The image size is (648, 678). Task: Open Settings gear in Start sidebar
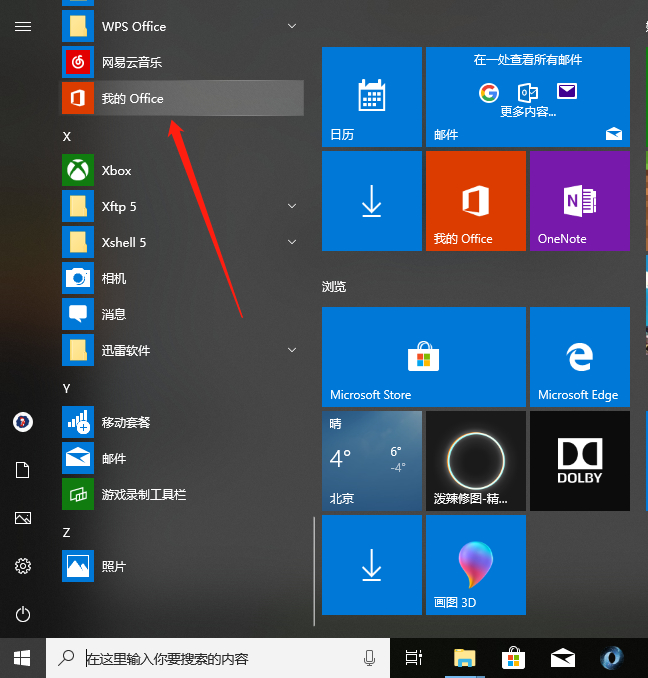tap(23, 566)
